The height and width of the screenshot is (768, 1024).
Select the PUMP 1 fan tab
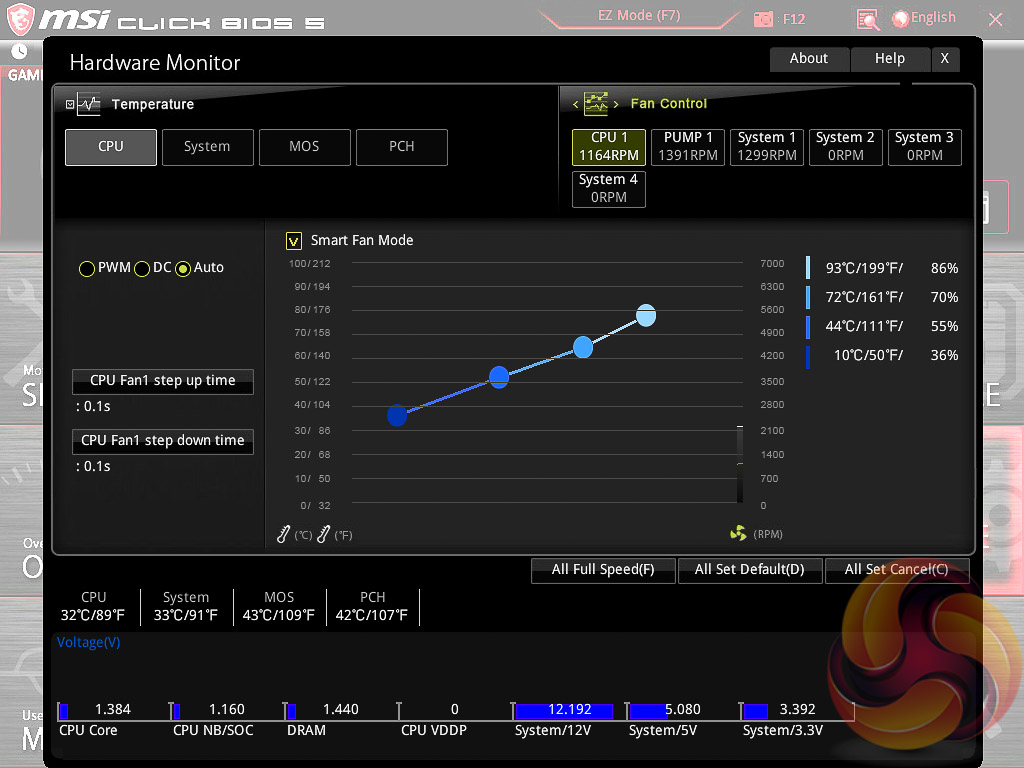pos(688,146)
